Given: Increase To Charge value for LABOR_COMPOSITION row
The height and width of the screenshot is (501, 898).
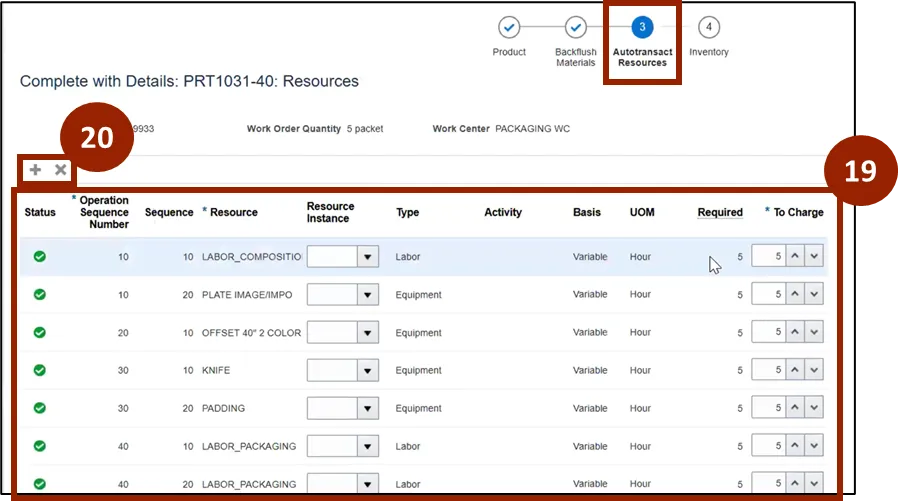Looking at the screenshot, I should (796, 257).
